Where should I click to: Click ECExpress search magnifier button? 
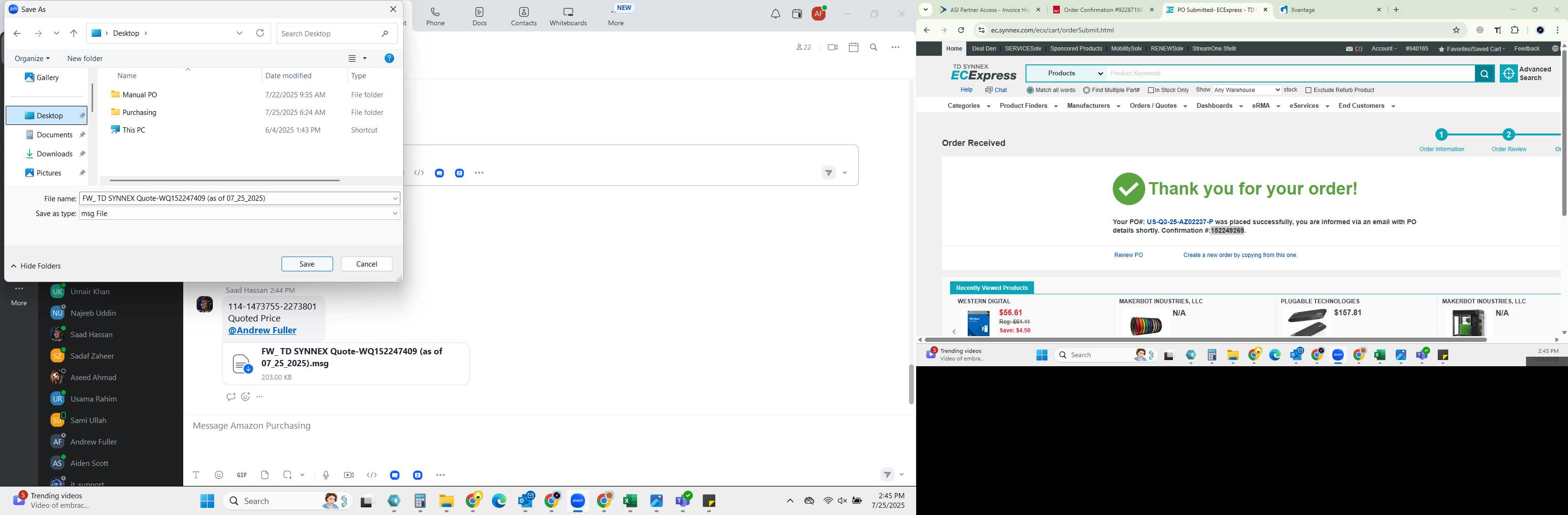point(1484,73)
